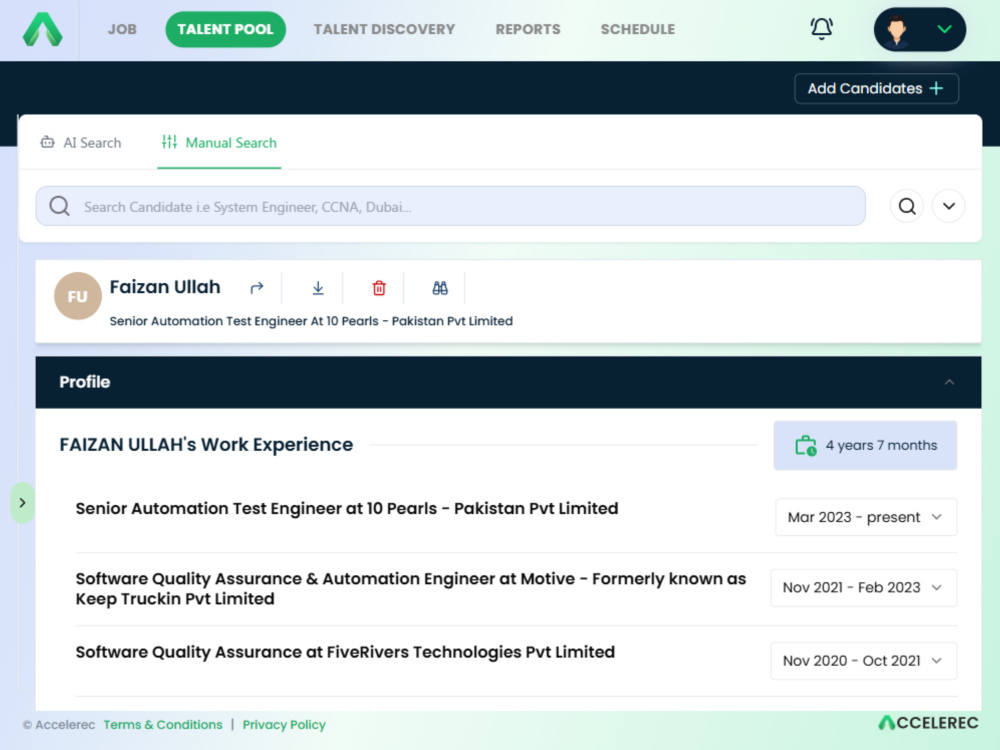Select the Manual Search tab
1000x750 pixels.
tap(219, 143)
